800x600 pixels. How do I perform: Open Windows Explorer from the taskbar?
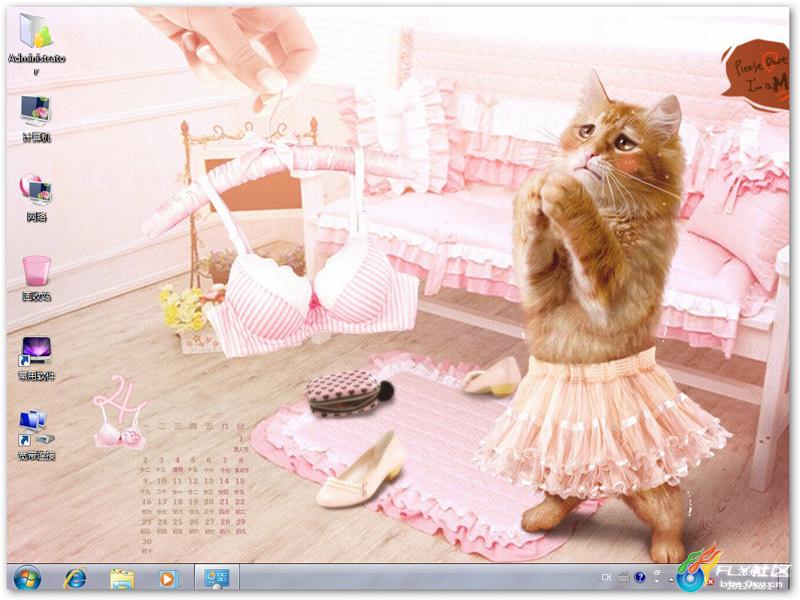tap(122, 579)
